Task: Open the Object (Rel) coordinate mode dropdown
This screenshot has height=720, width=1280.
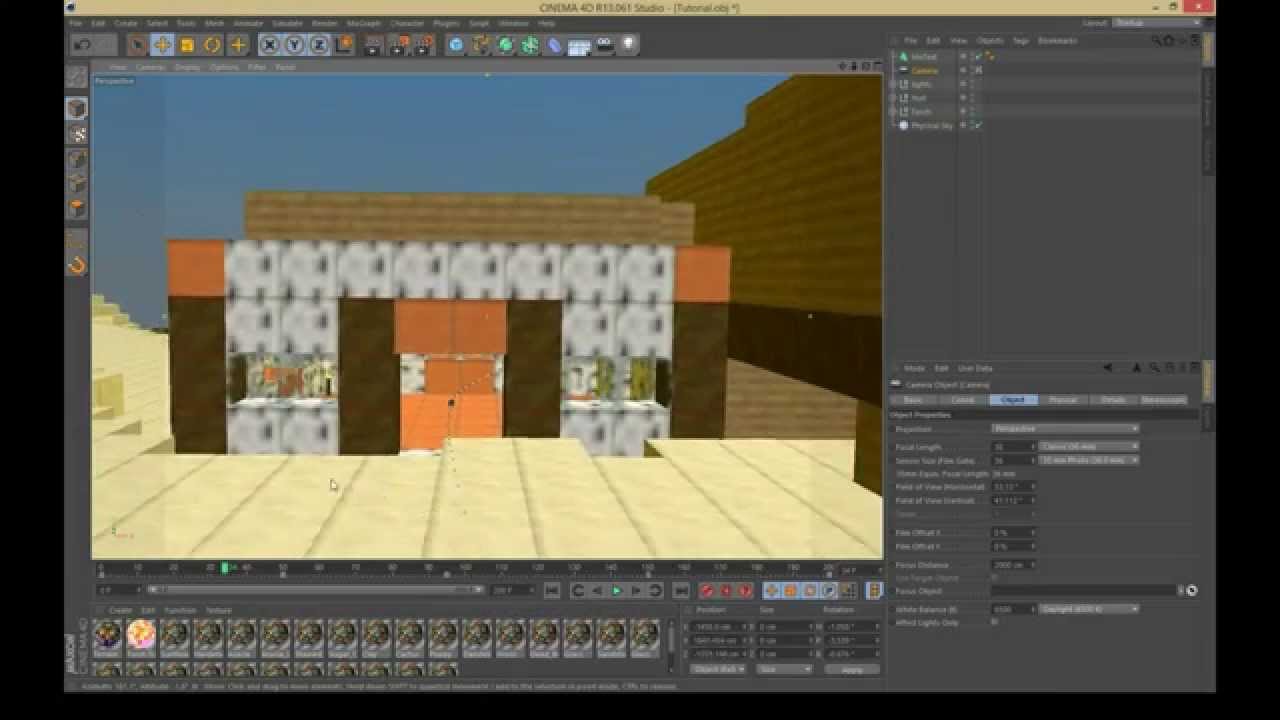Action: pos(718,669)
